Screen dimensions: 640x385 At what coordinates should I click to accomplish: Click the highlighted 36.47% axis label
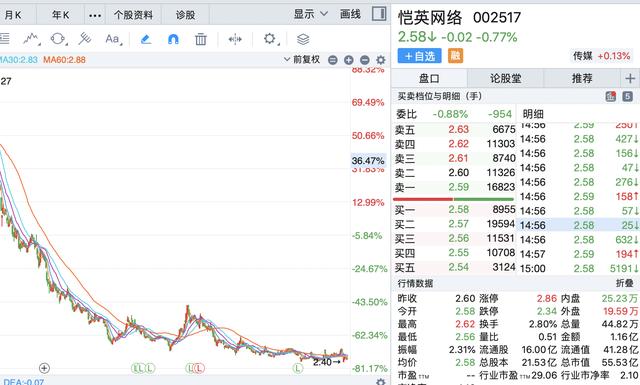tap(368, 160)
